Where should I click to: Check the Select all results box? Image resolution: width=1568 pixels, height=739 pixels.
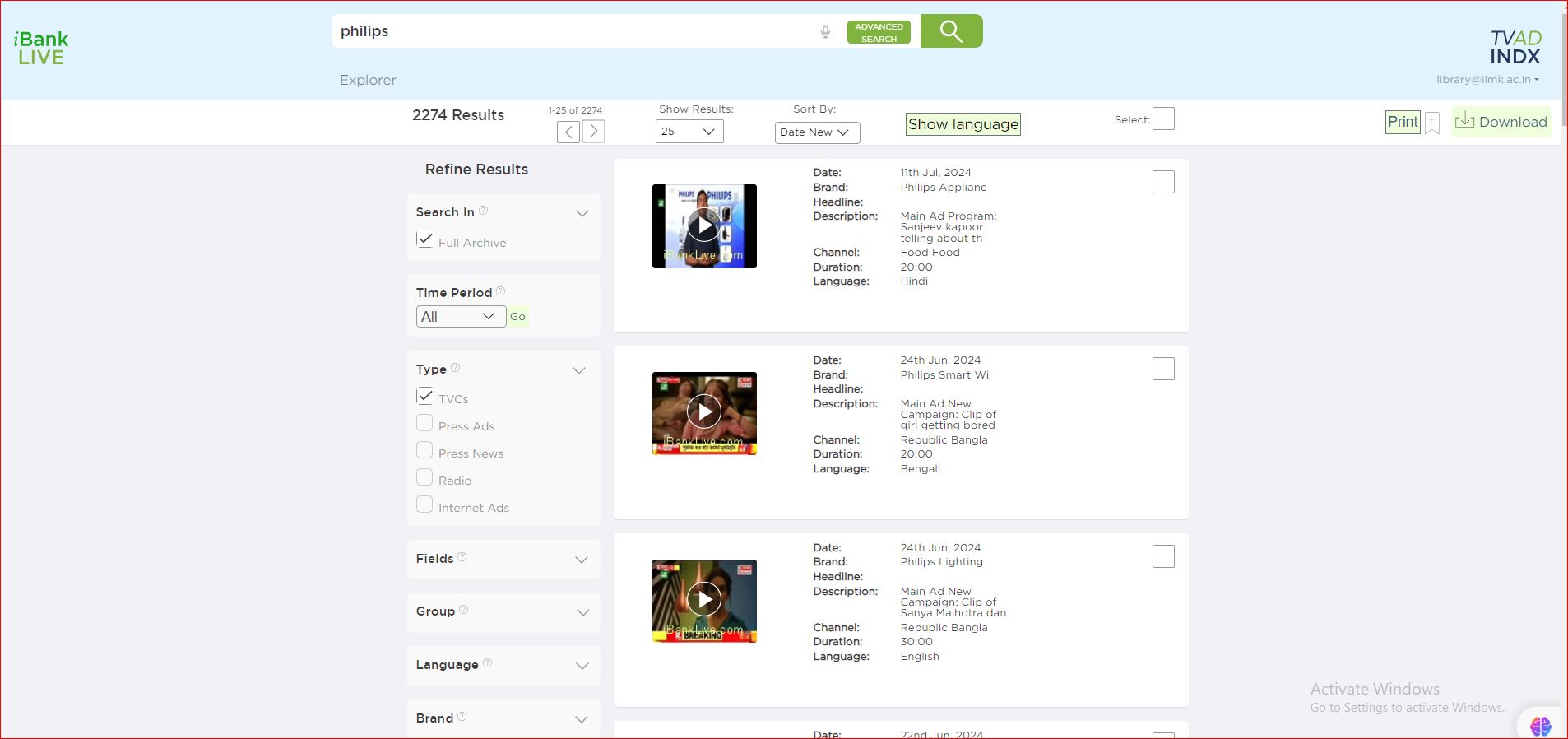1163,119
